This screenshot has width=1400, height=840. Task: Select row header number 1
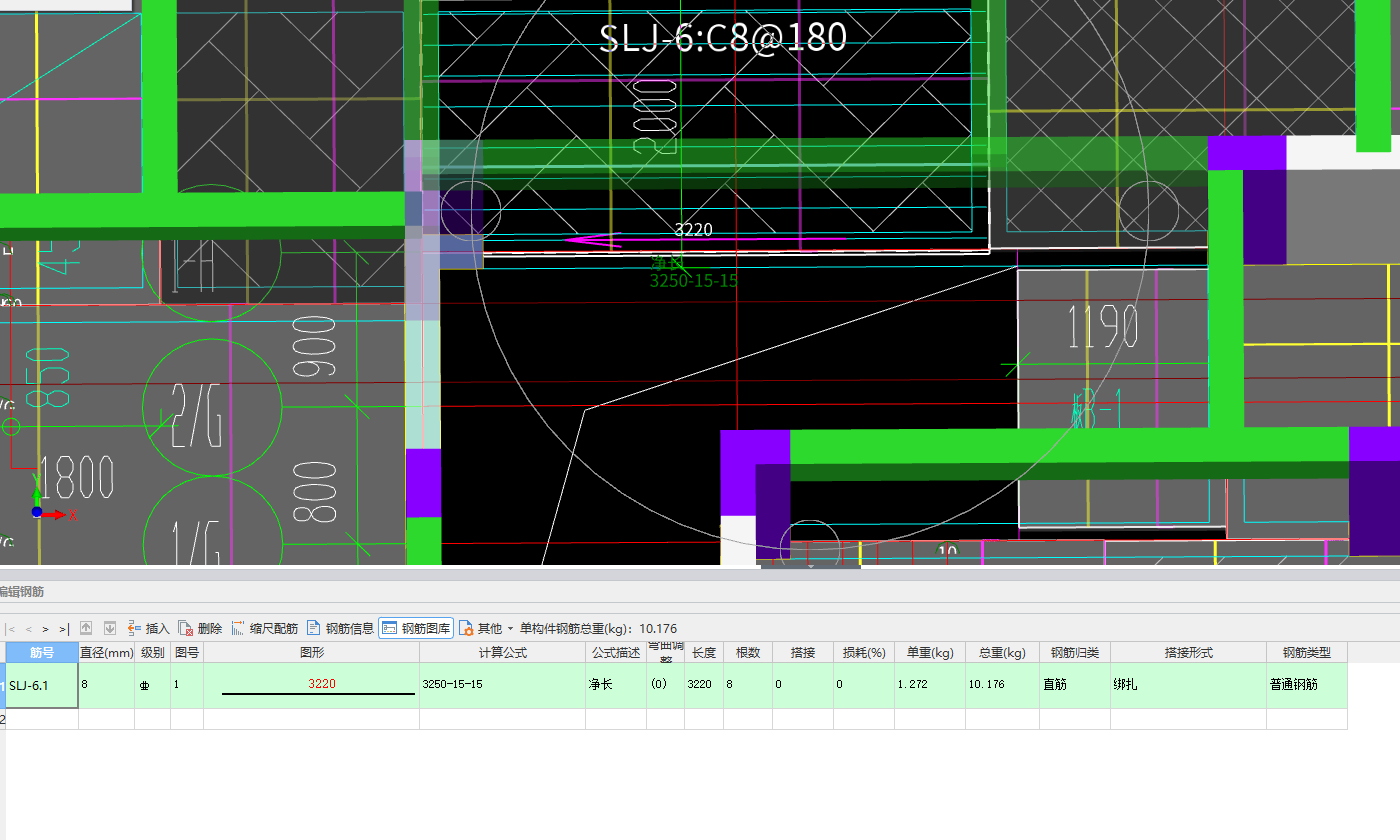pyautogui.click(x=2, y=685)
